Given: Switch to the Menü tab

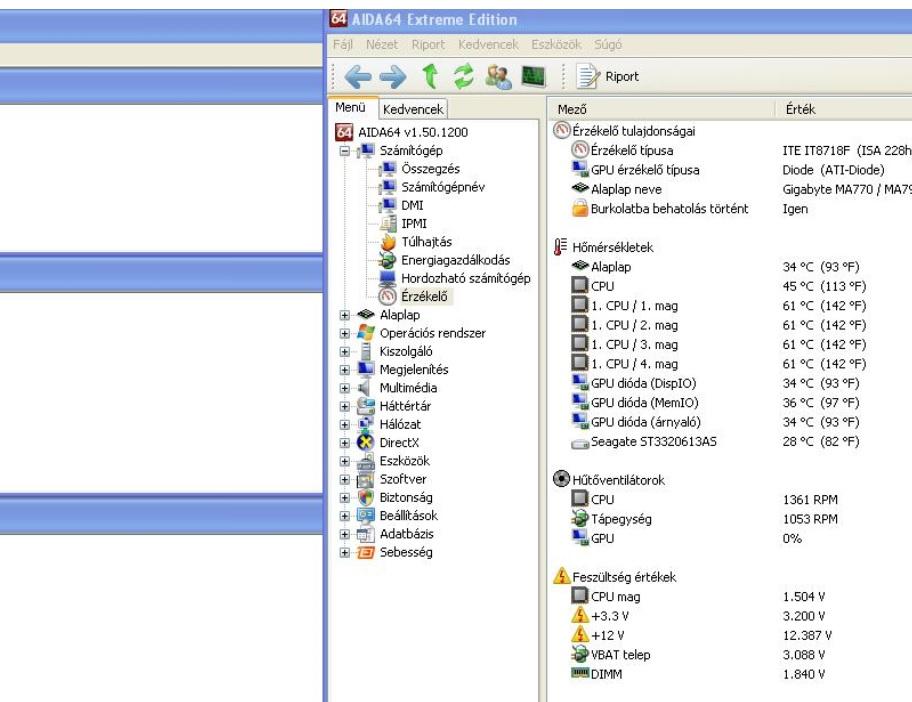Looking at the screenshot, I should pos(350,108).
